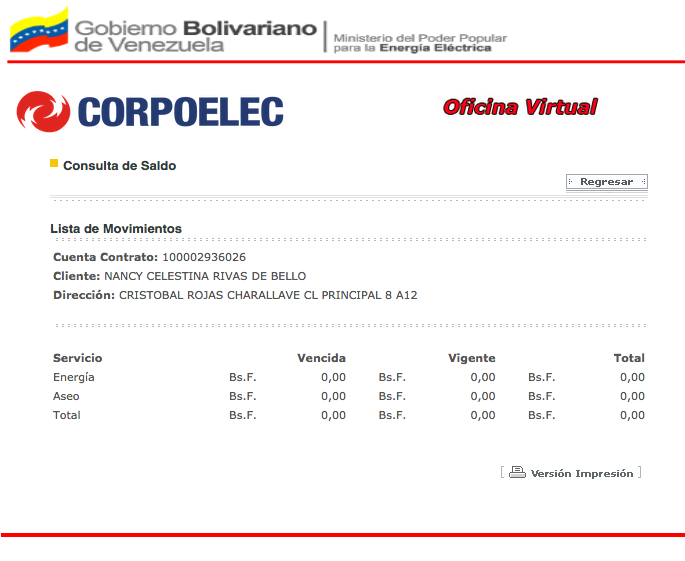Screen dimensions: 685x561
Task: Click the Venezuelan flag icon in the header
Action: pyautogui.click(x=38, y=30)
